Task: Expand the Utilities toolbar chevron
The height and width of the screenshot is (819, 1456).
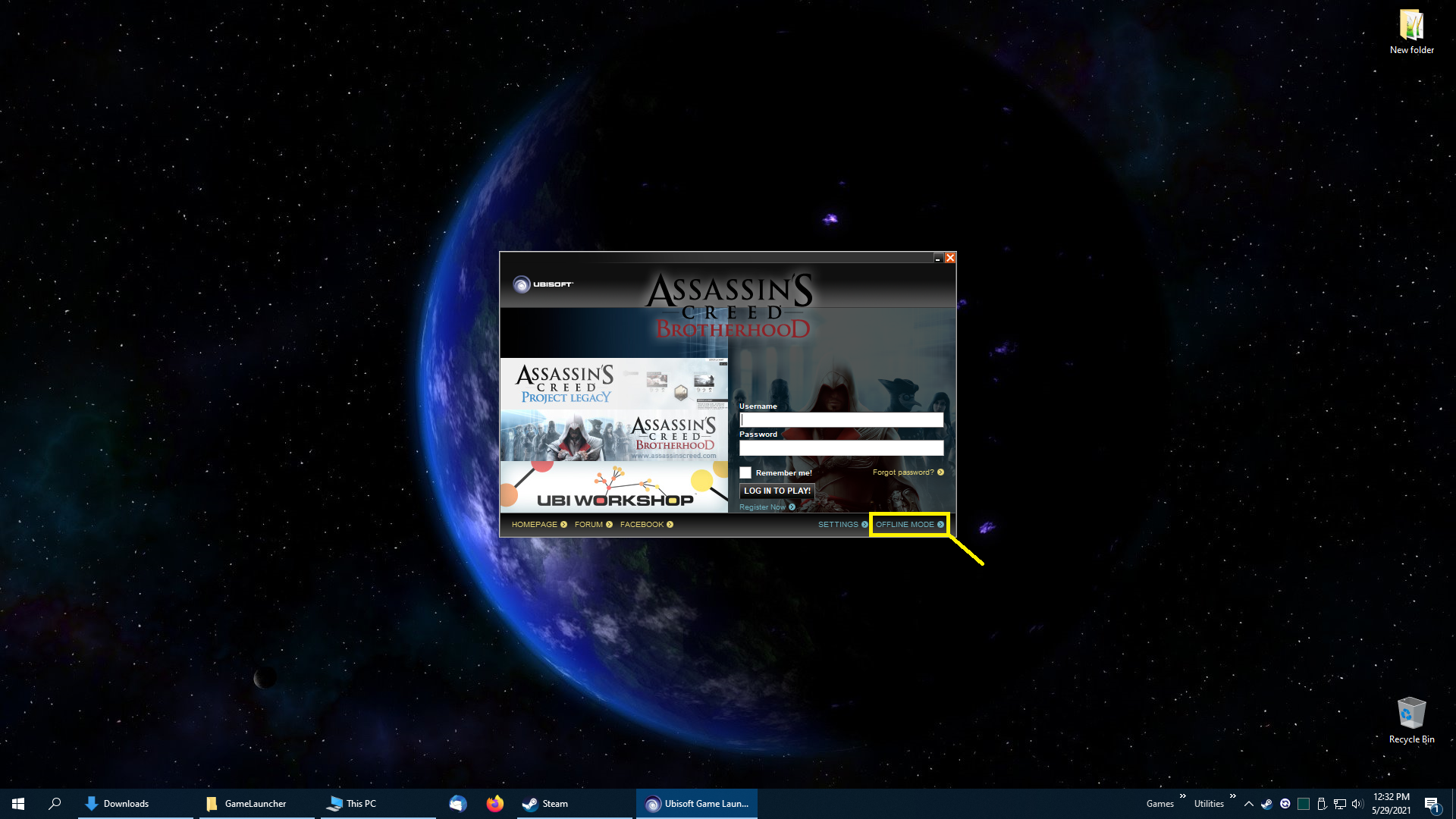Action: 1232,796
